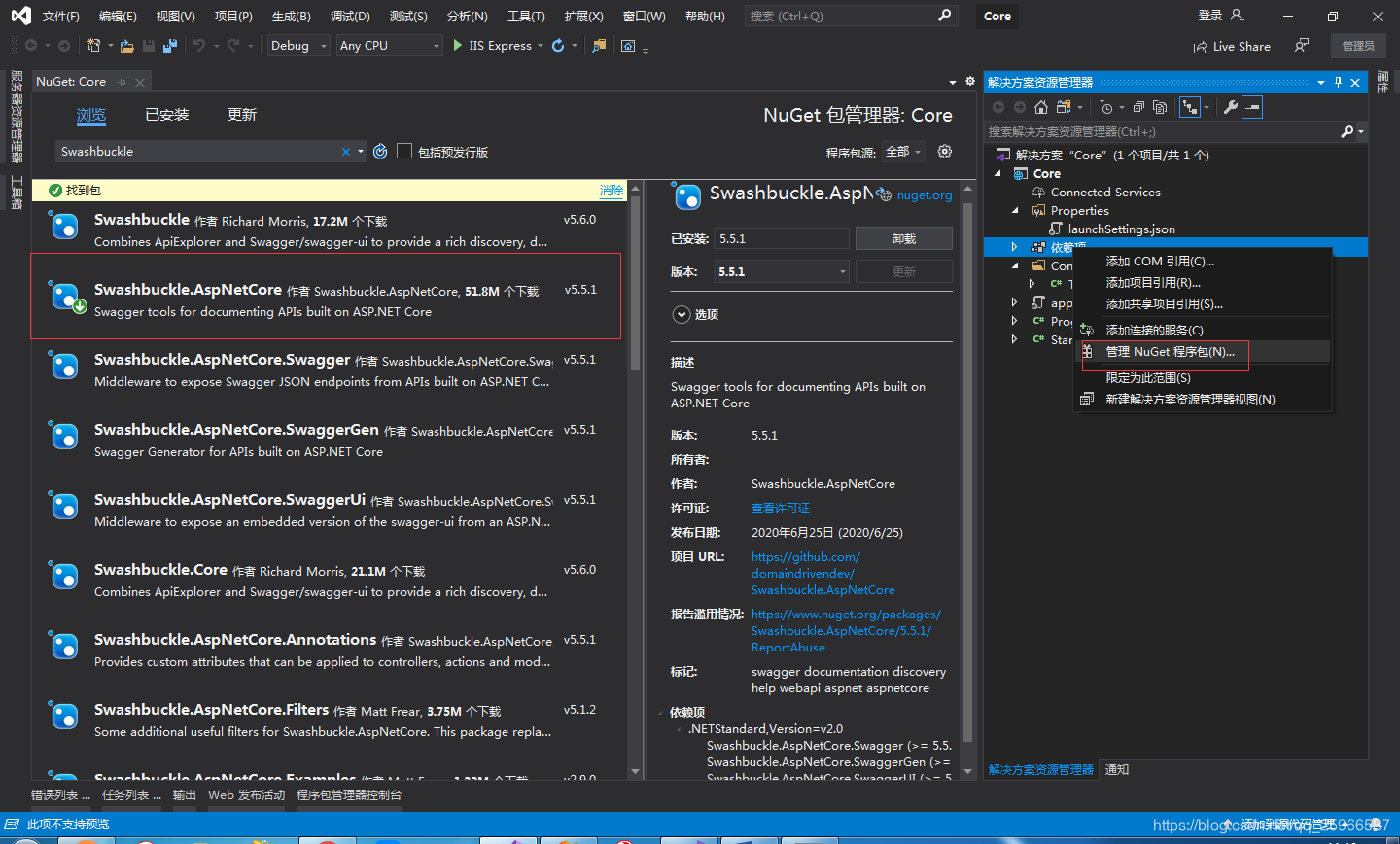This screenshot has width=1400, height=844.
Task: Click the browser link dashboard icon
Action: point(628,46)
